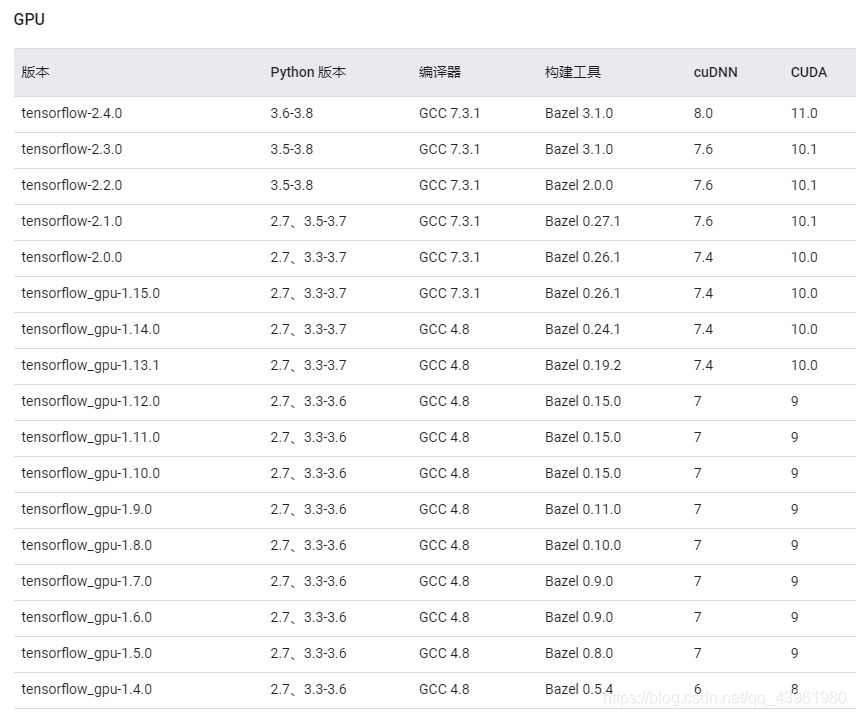Click cuDNN "6" in tensorflow_gpu-1.4.0 row
This screenshot has height=716, width=856.
click(698, 689)
